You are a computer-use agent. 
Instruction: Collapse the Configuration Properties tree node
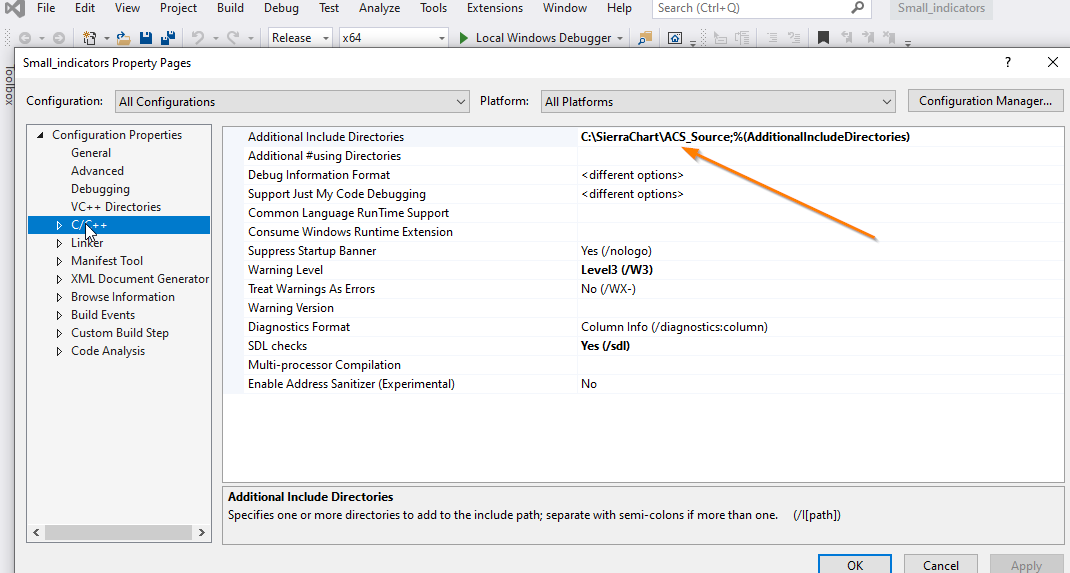(40, 135)
